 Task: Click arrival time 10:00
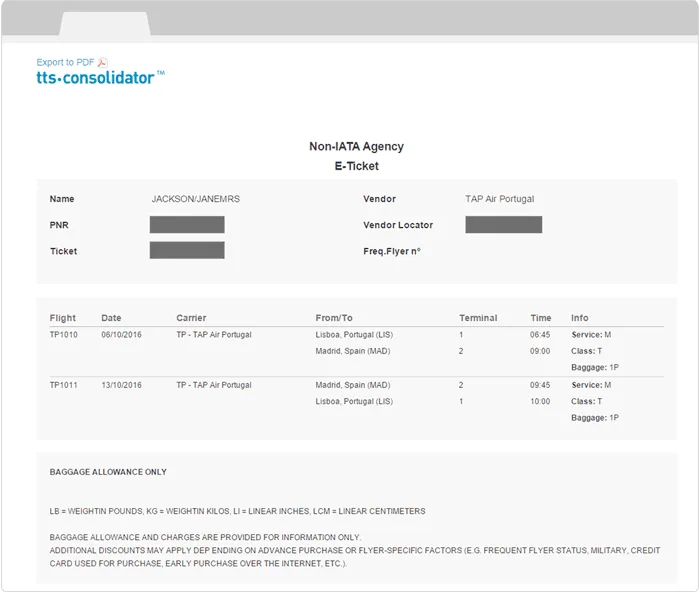click(x=540, y=401)
